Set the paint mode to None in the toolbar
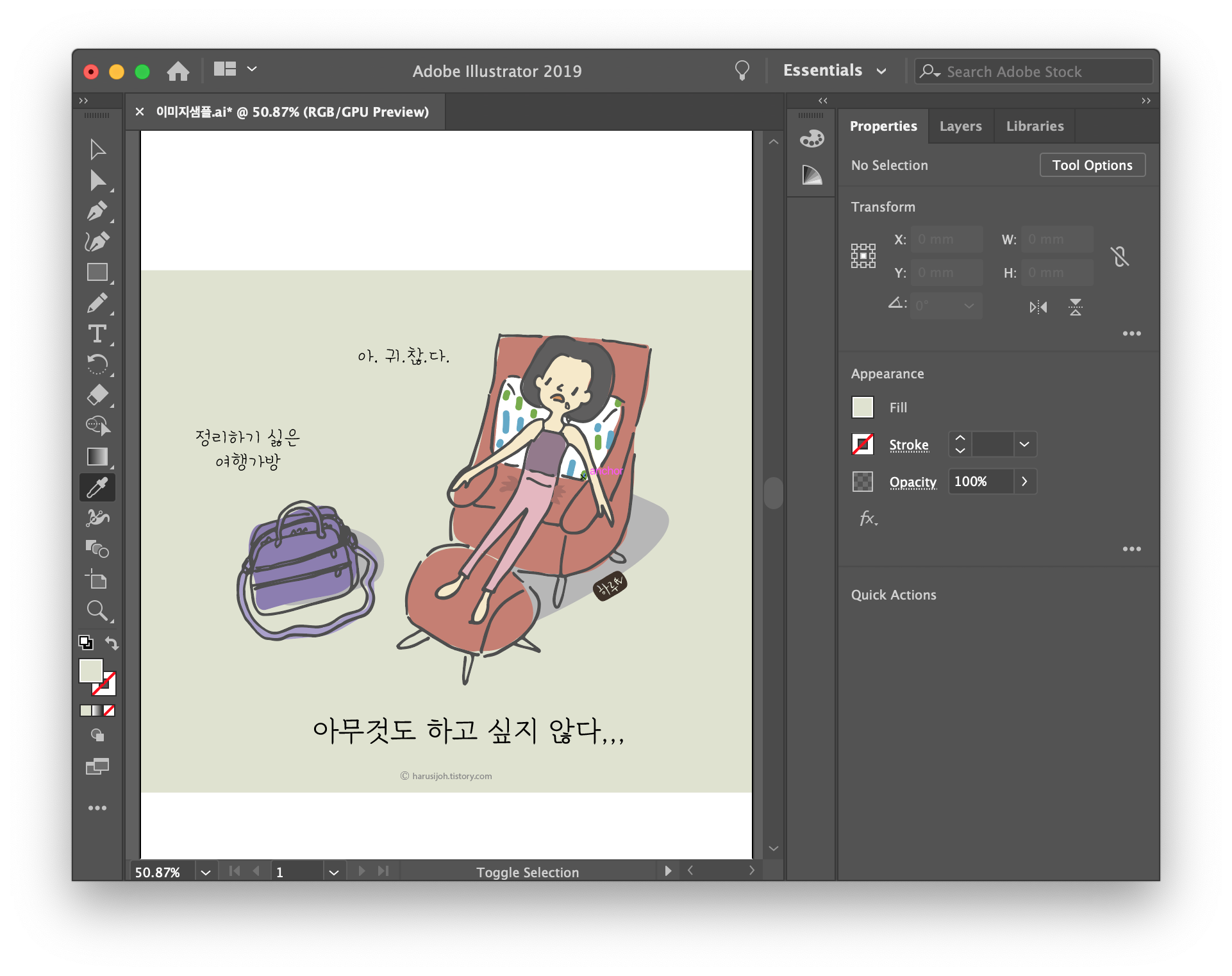 pyautogui.click(x=110, y=711)
